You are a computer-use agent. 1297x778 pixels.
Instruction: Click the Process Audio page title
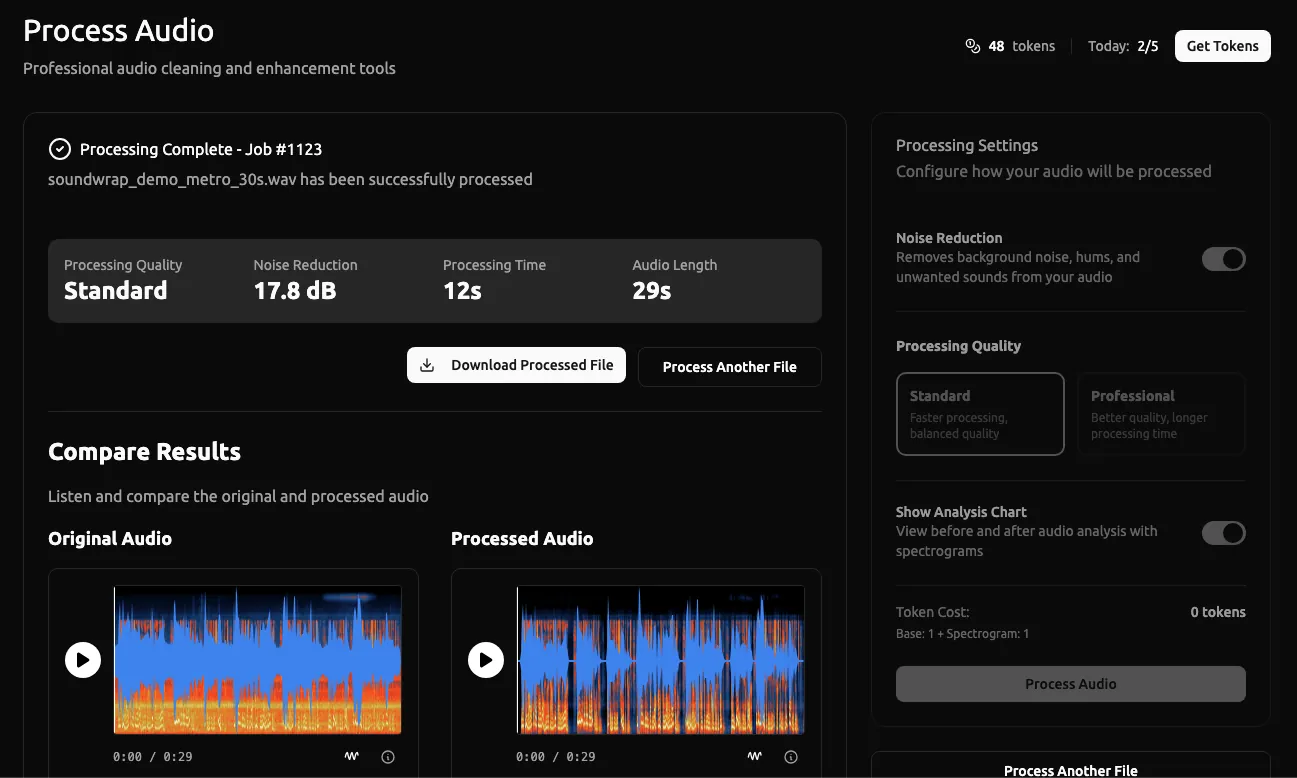(x=118, y=31)
